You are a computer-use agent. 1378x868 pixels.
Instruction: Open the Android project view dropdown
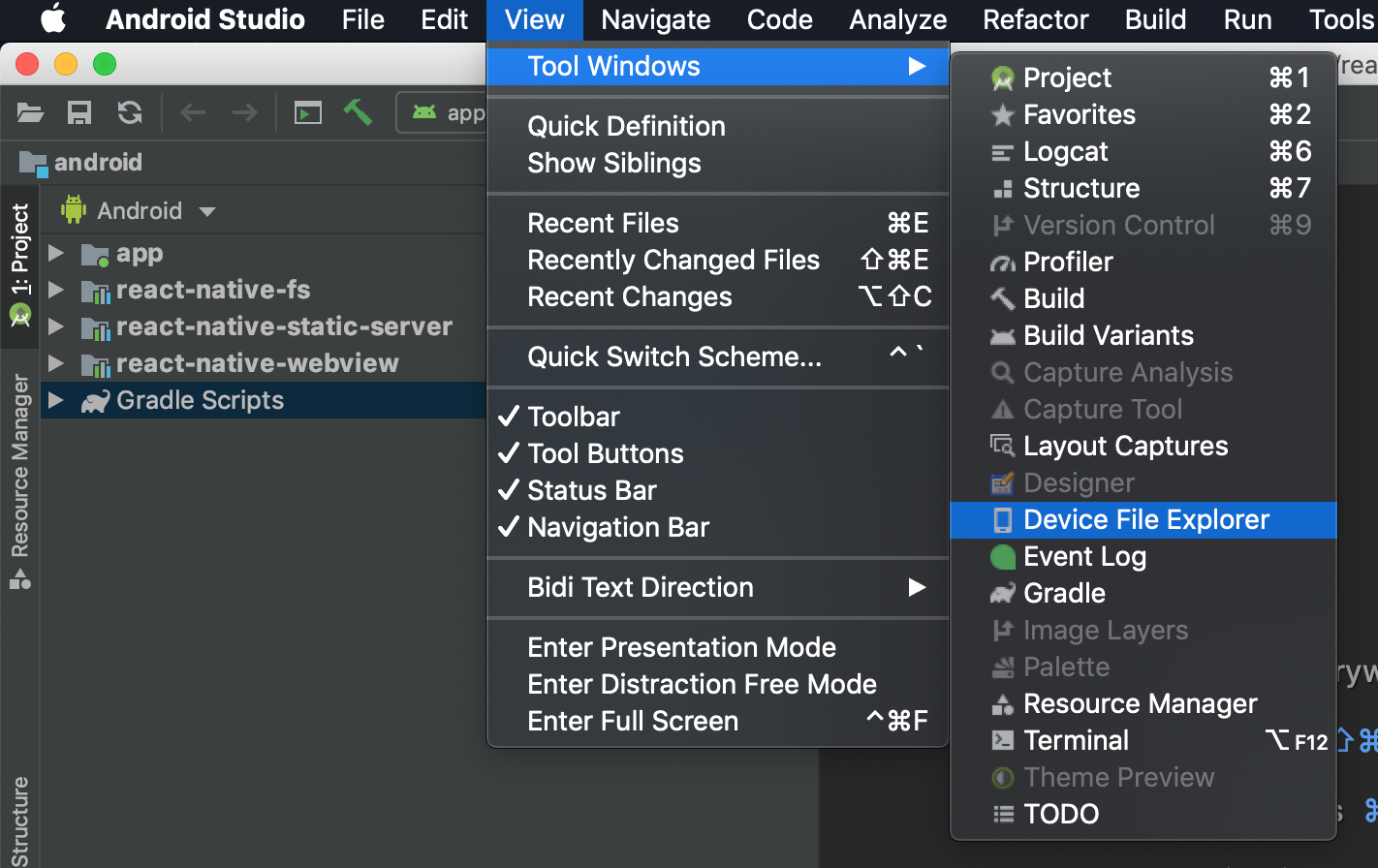(x=139, y=211)
